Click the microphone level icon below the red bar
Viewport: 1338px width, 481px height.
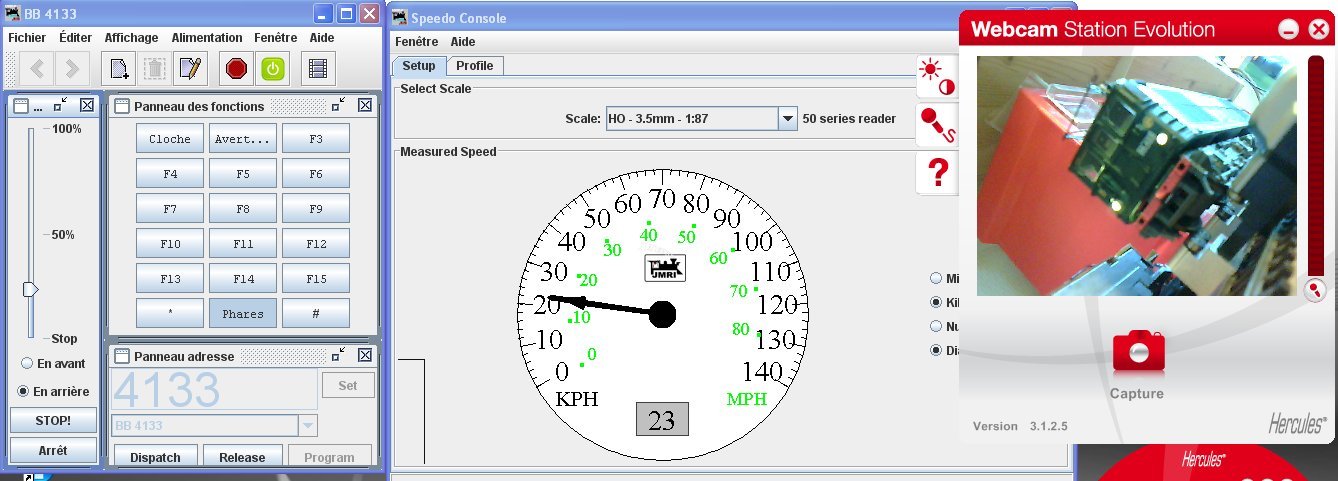(1316, 290)
